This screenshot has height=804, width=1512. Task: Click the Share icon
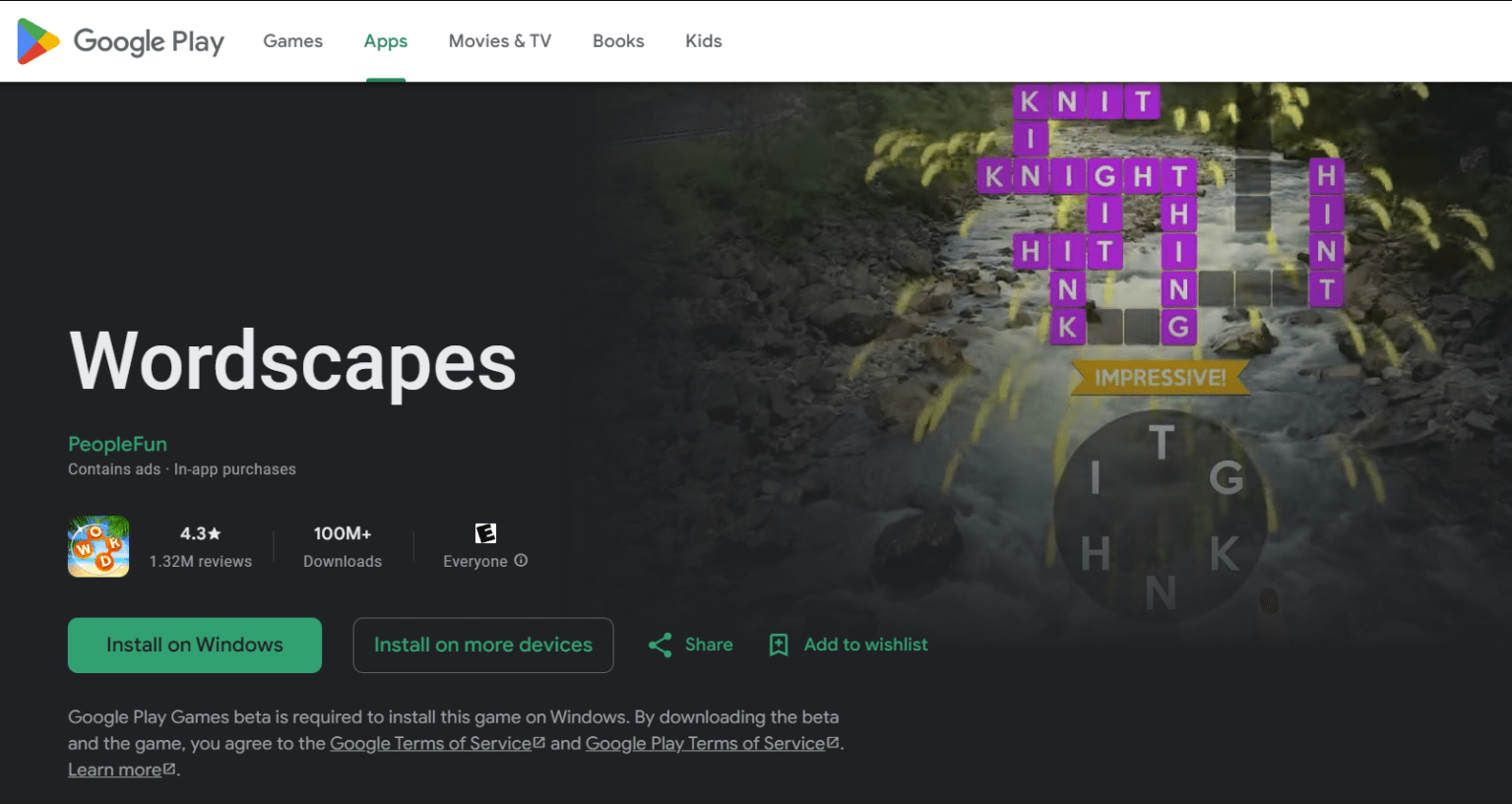[660, 645]
